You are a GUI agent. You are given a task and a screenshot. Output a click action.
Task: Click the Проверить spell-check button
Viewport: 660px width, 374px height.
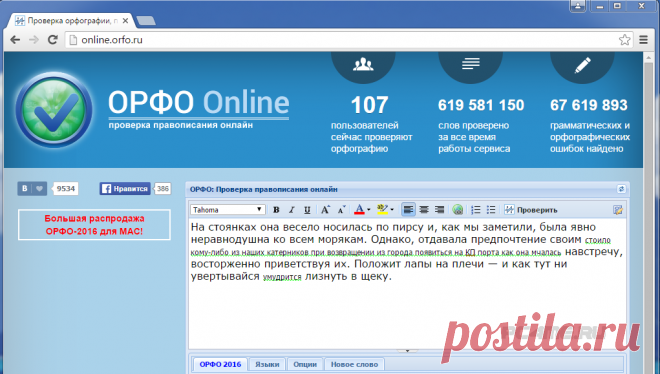pyautogui.click(x=531, y=210)
